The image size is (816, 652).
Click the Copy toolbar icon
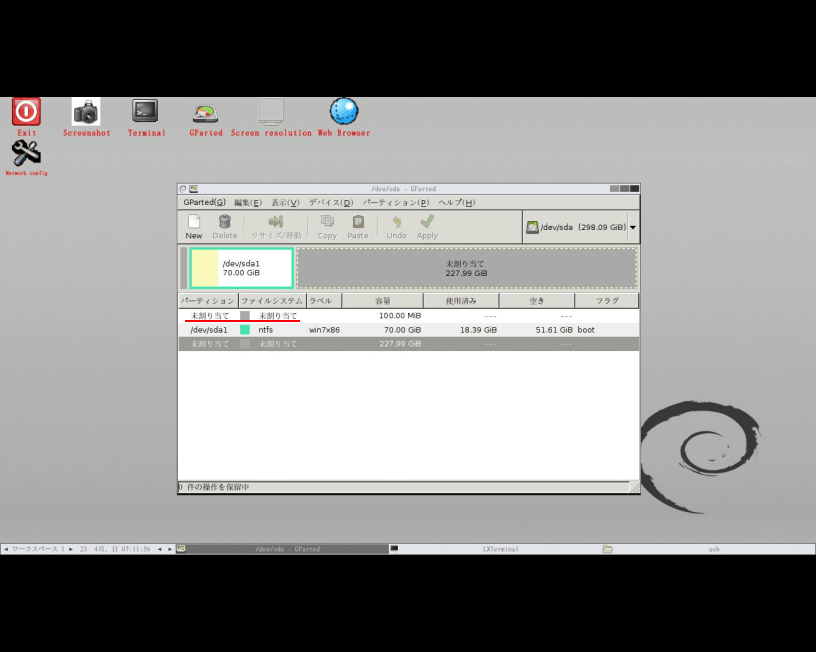point(327,222)
